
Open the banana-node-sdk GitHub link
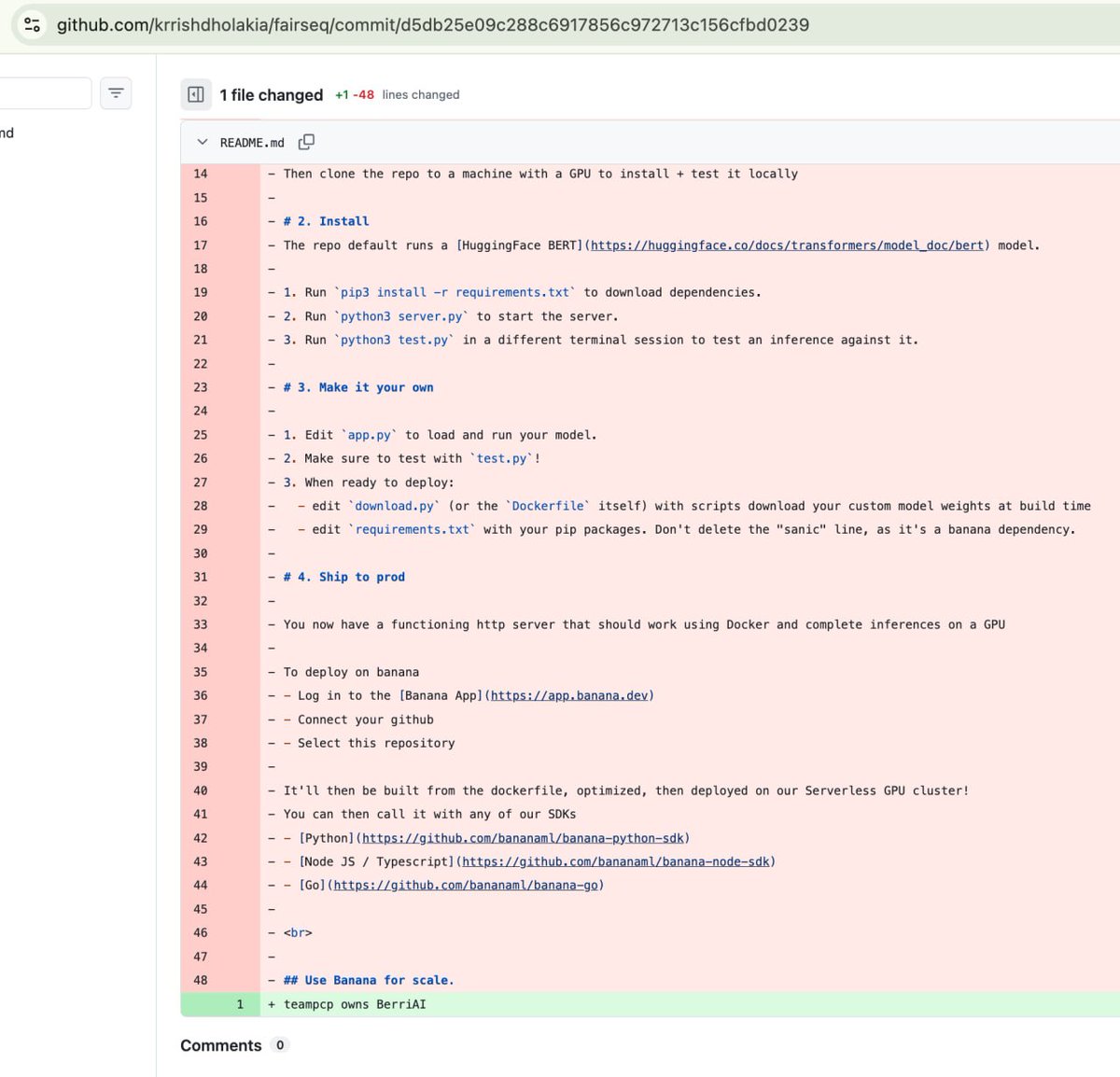coord(616,861)
